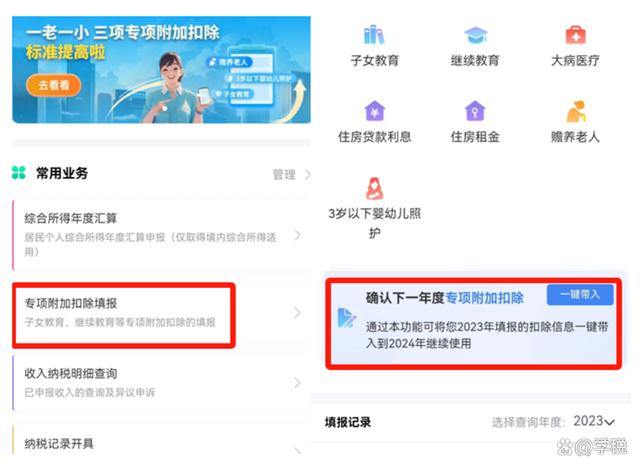
Task: Open the 专项附加扣除填报 entry
Action: tap(161, 313)
